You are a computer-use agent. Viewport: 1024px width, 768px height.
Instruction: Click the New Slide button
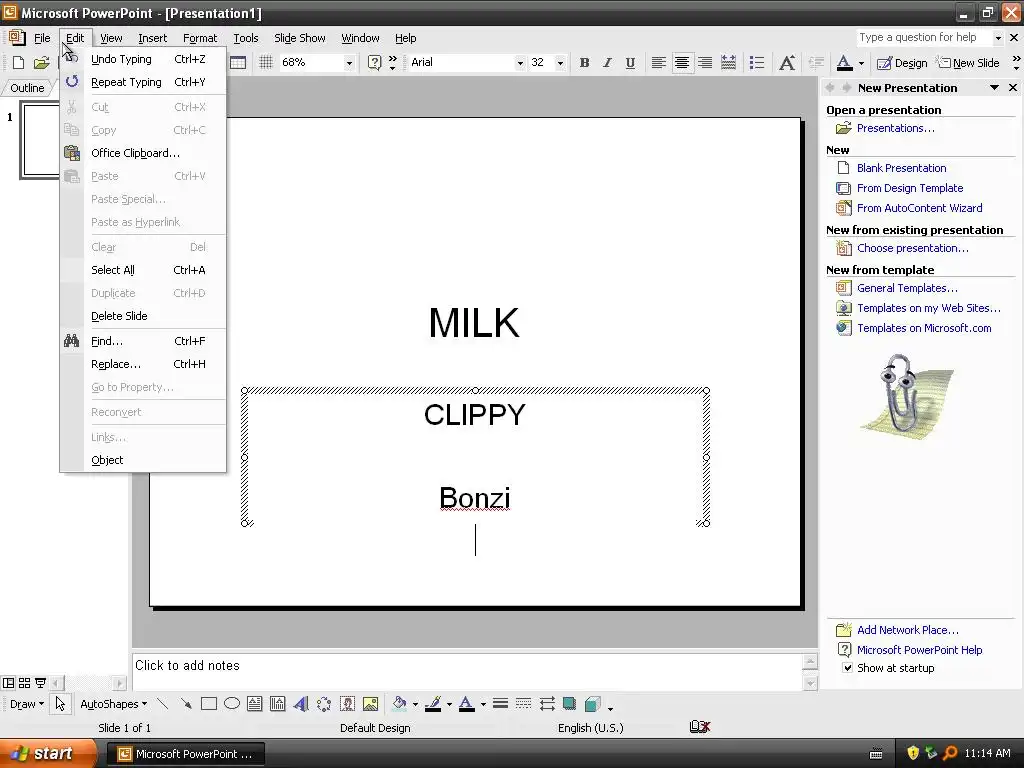point(968,63)
